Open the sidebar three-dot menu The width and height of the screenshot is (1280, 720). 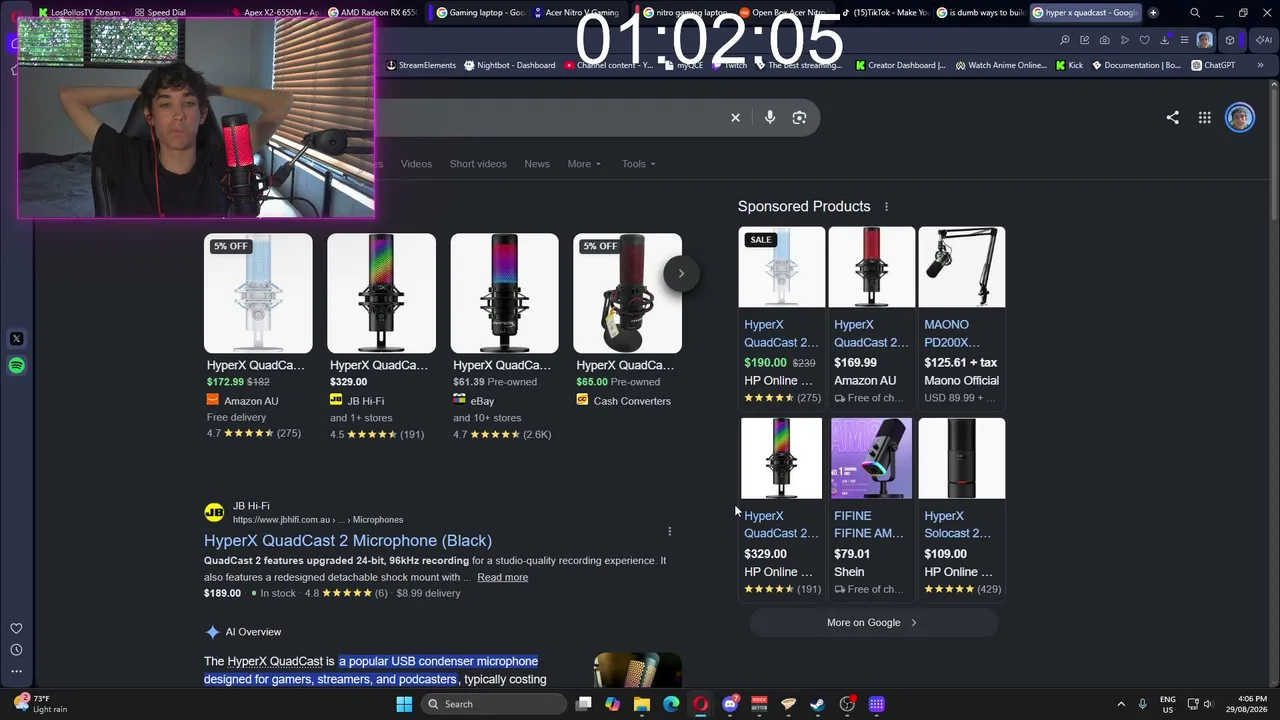point(16,671)
